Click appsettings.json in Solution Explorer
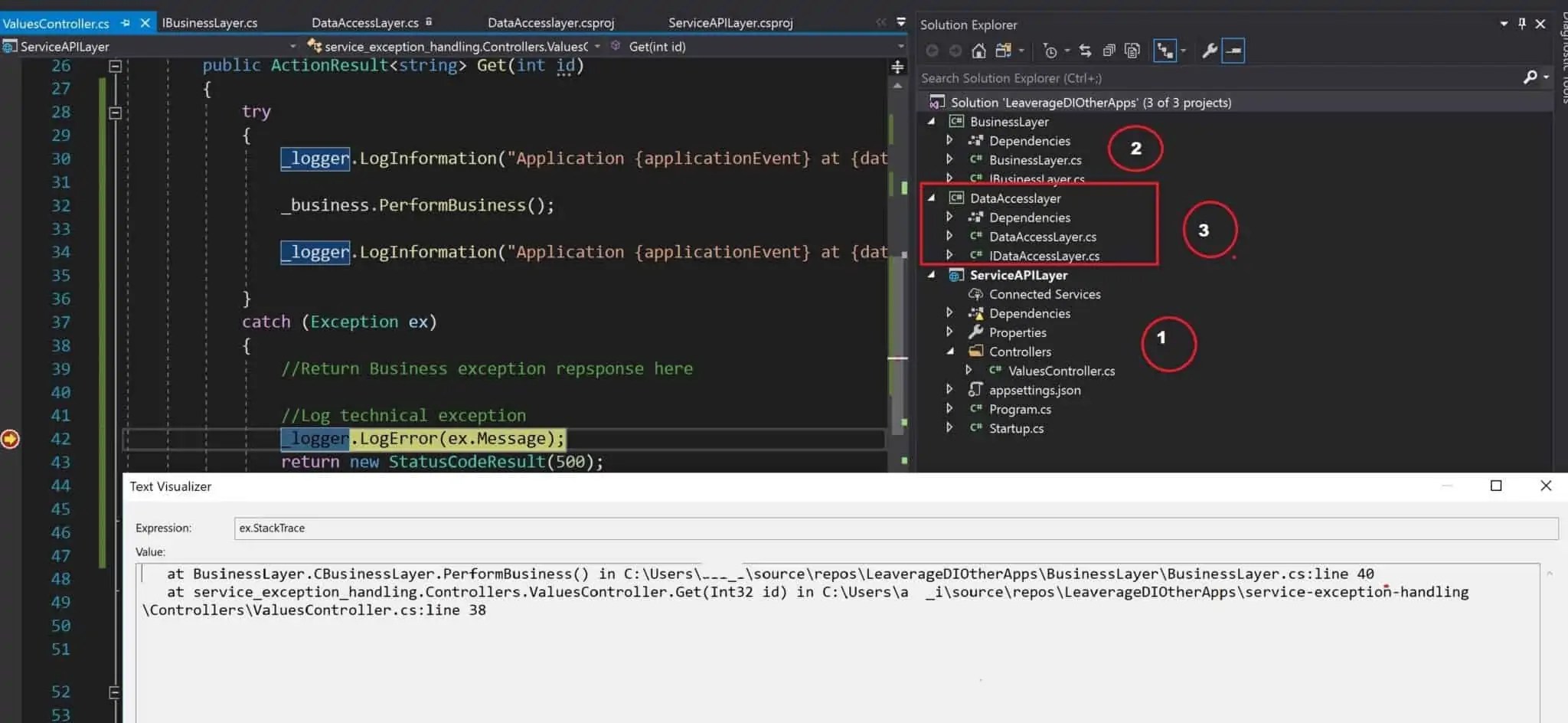Screen dimensions: 1568x723 click(x=1035, y=390)
